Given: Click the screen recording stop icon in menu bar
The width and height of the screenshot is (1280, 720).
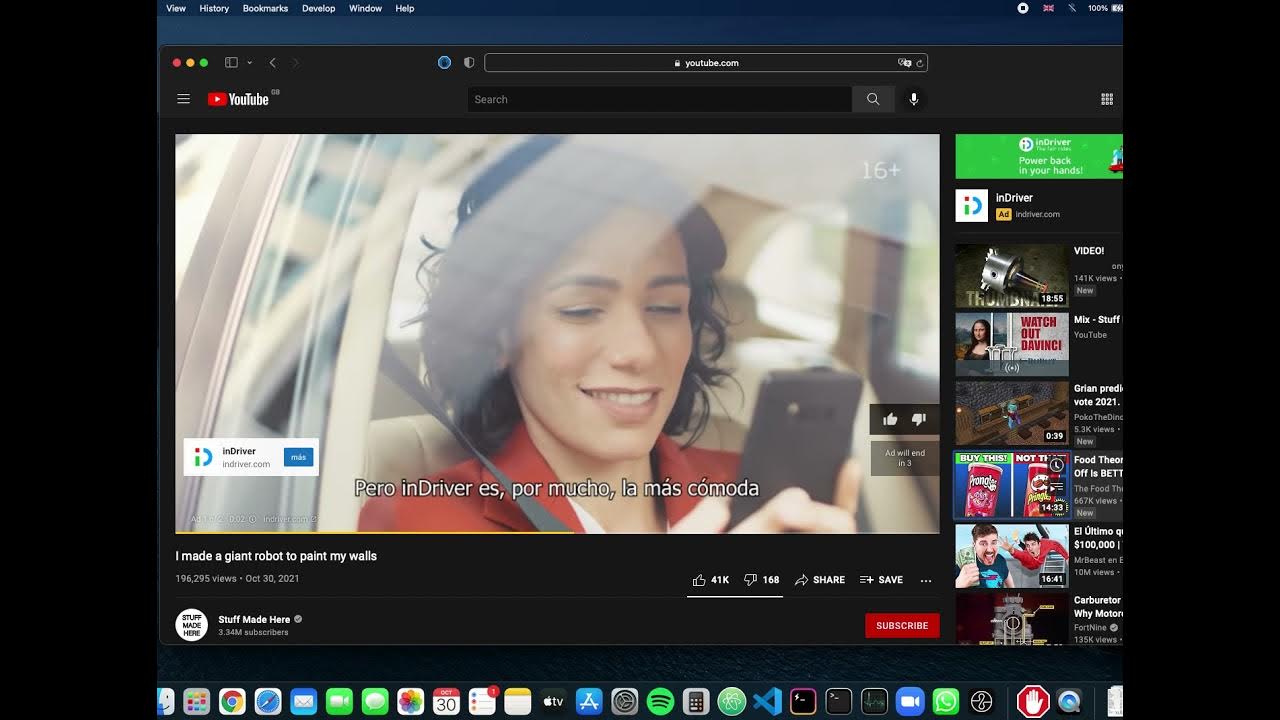Looking at the screenshot, I should click(x=1022, y=8).
